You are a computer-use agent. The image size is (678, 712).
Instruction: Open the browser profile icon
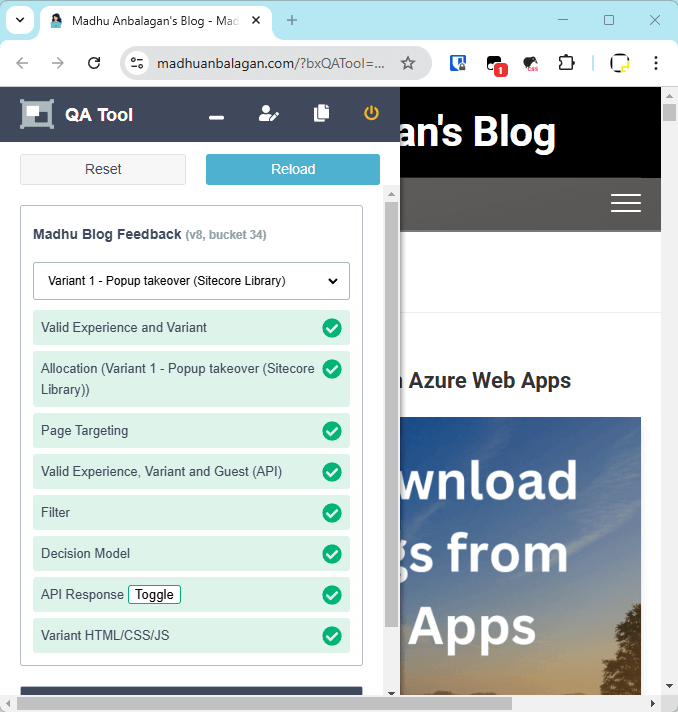tap(619, 63)
